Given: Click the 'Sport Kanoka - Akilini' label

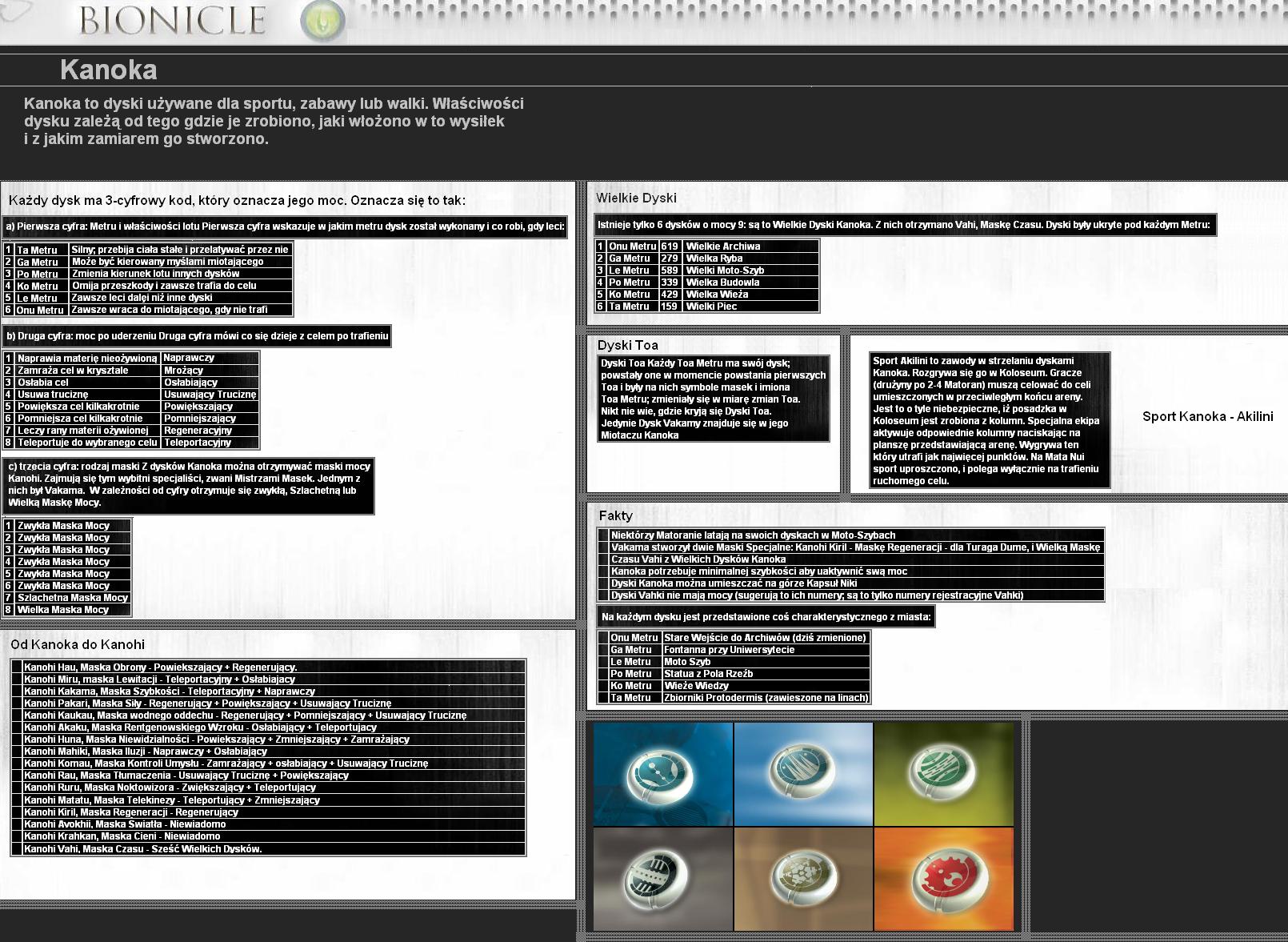Looking at the screenshot, I should coord(1208,416).
